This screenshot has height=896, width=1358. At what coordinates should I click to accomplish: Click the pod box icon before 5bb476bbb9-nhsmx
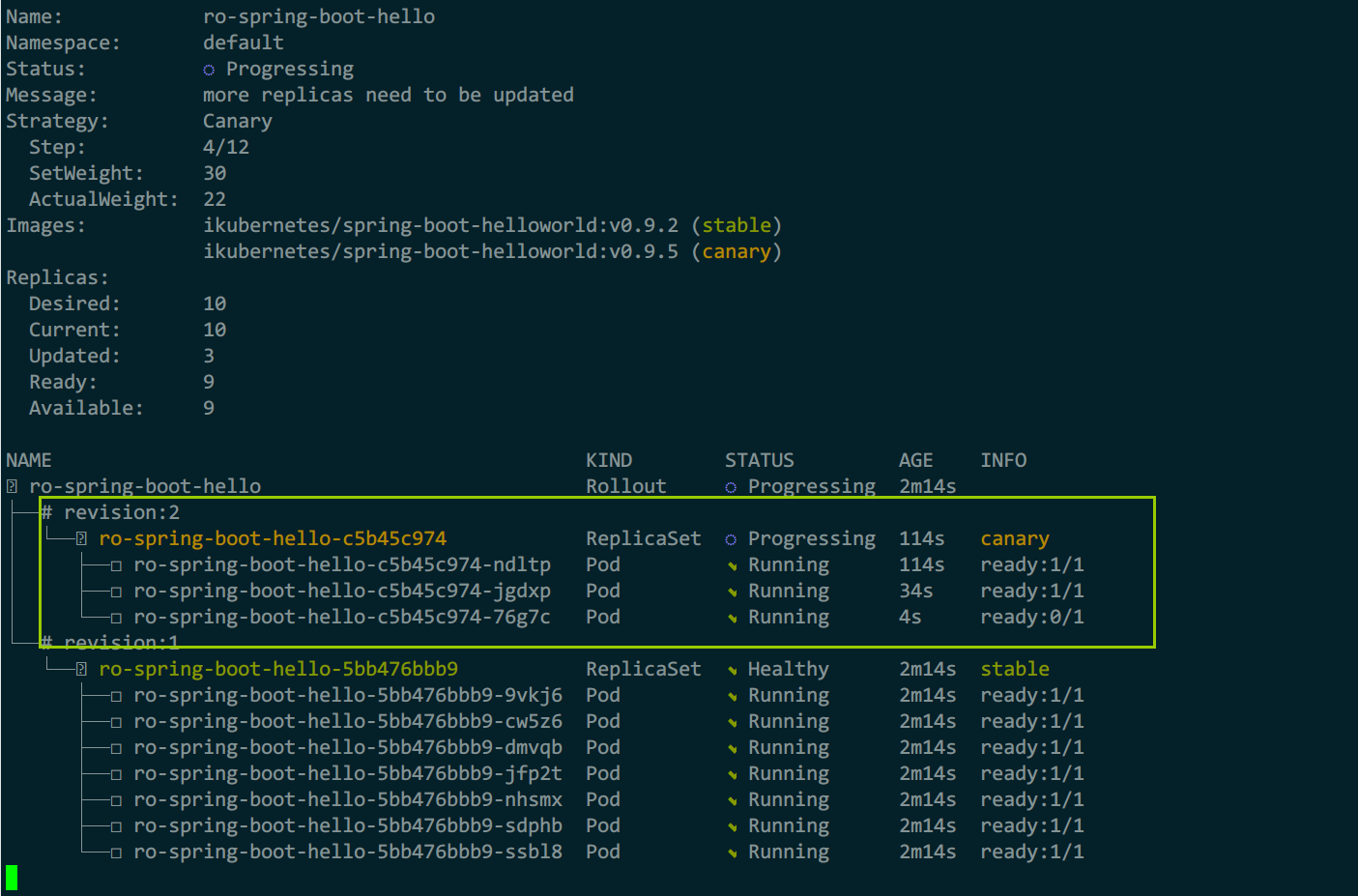pyautogui.click(x=116, y=800)
